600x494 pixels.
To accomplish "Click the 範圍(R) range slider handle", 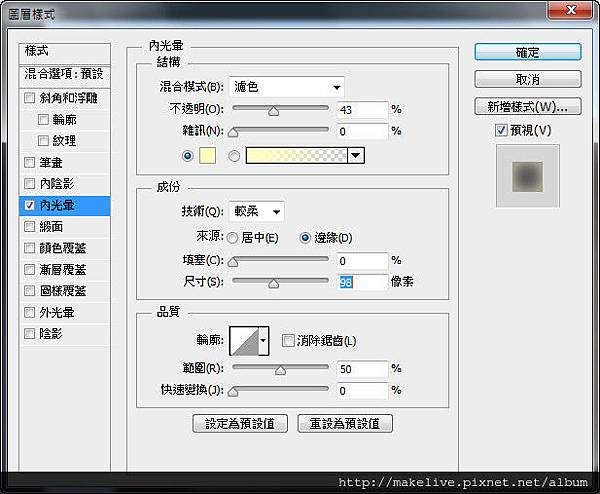I will tap(280, 370).
